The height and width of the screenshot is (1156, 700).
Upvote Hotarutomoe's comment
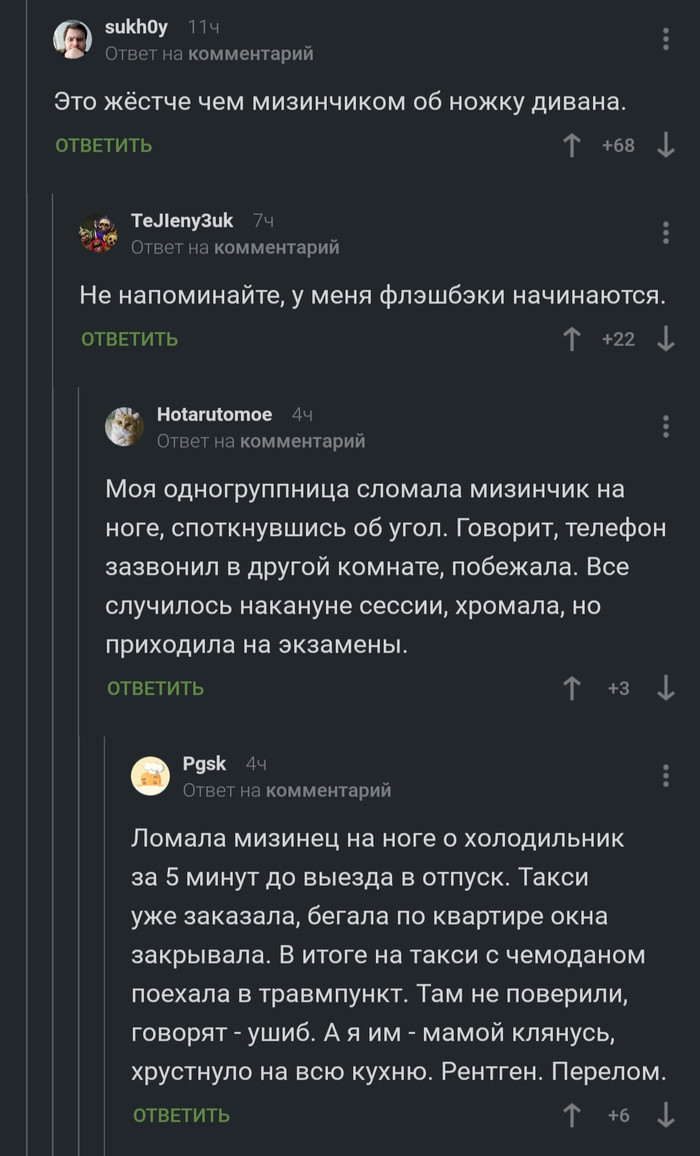click(572, 688)
